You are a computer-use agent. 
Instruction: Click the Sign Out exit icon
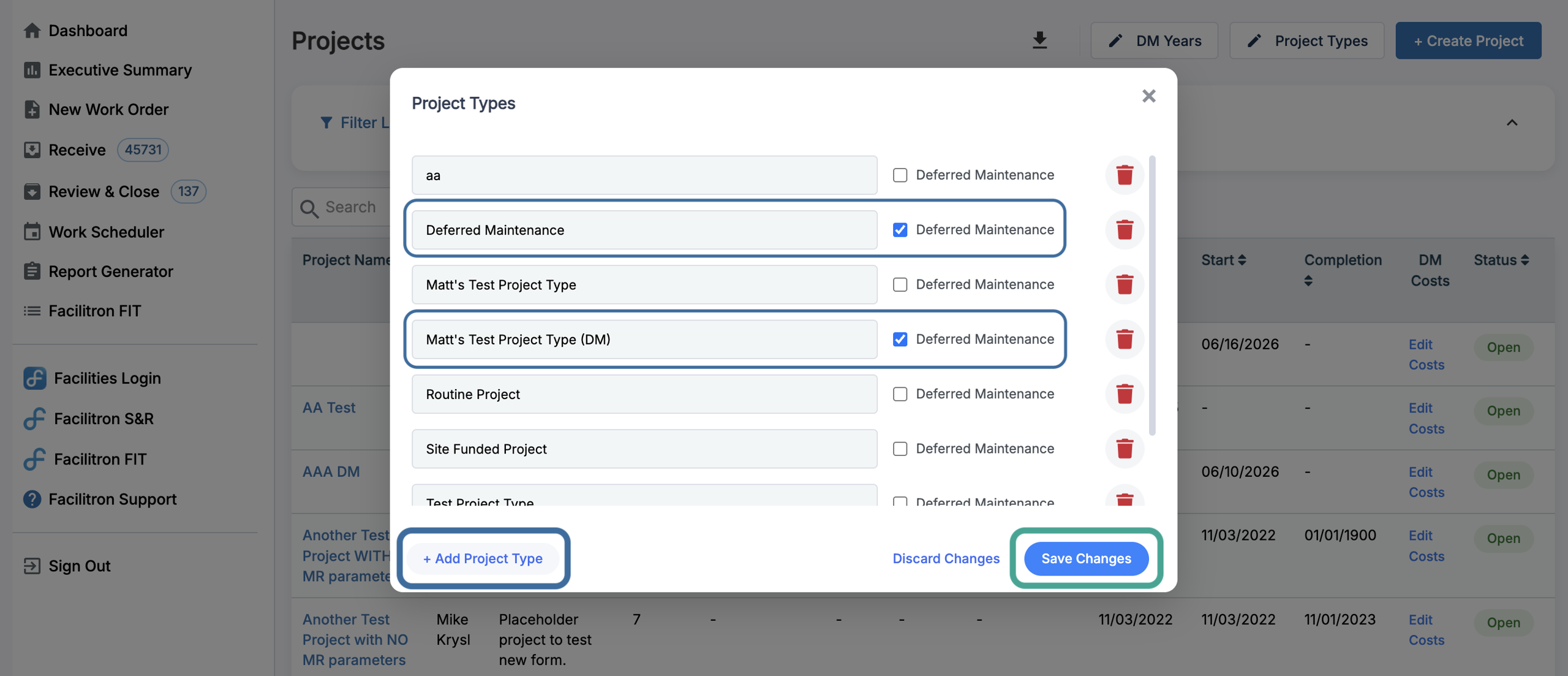(32, 566)
